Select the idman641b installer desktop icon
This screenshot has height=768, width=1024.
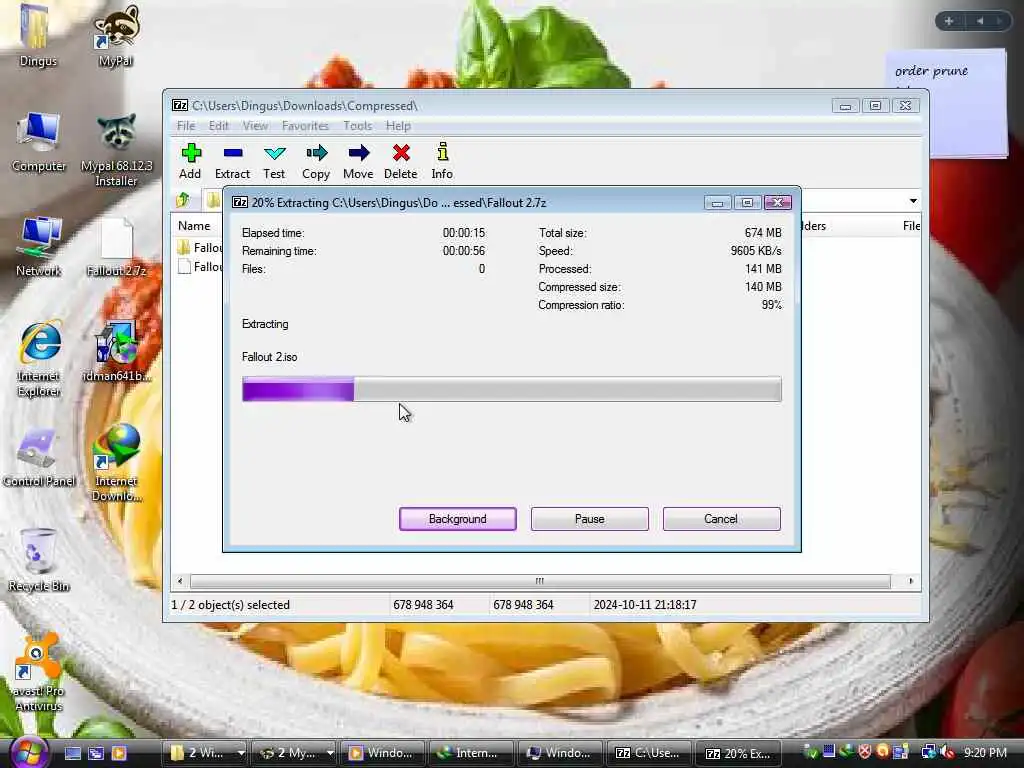point(116,351)
